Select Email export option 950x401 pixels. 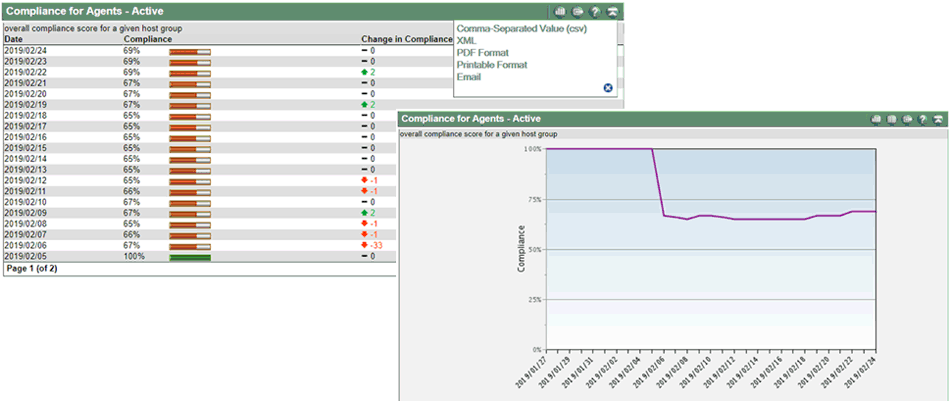(469, 77)
